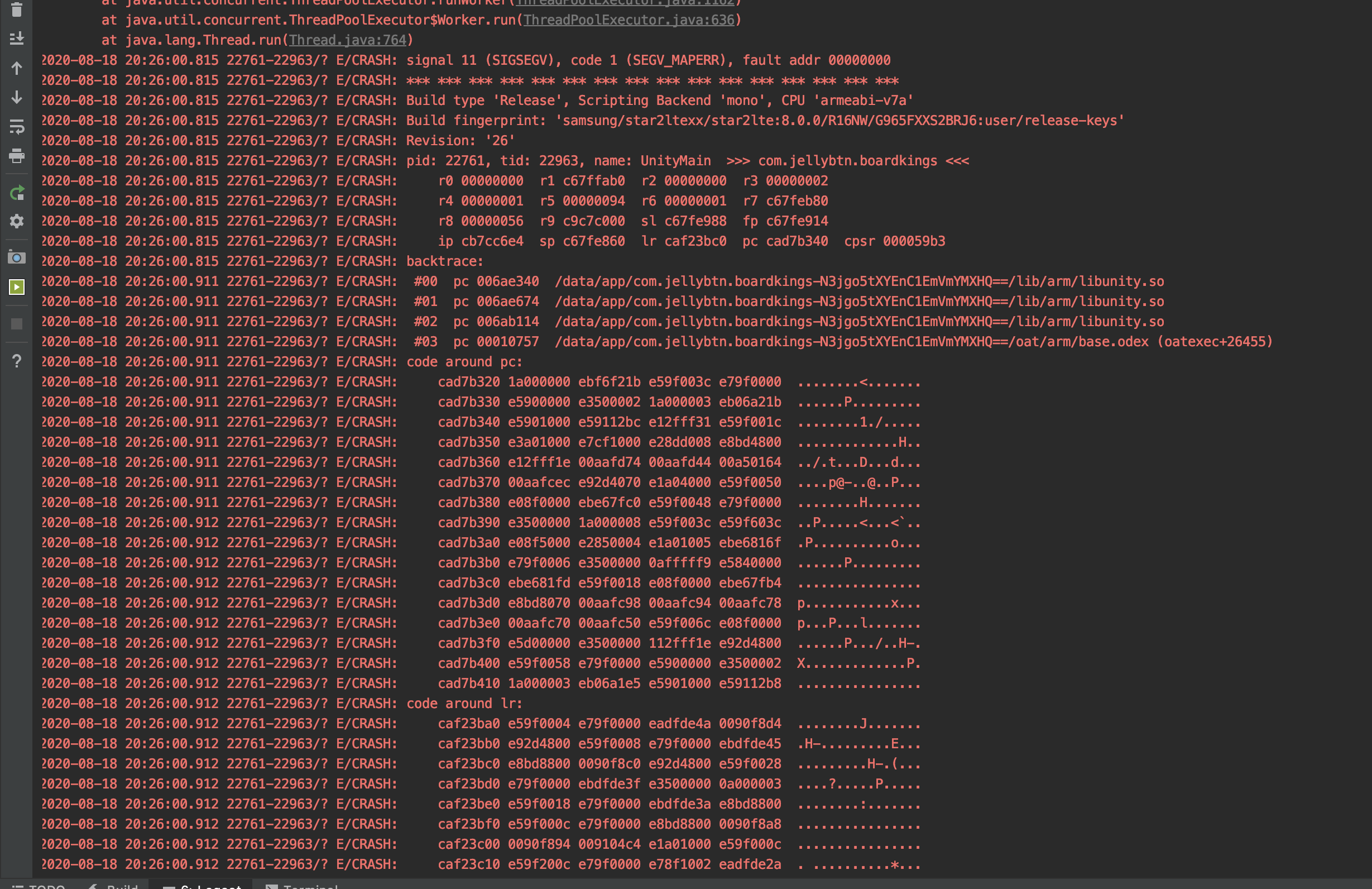Open logcat help question mark

[x=17, y=361]
